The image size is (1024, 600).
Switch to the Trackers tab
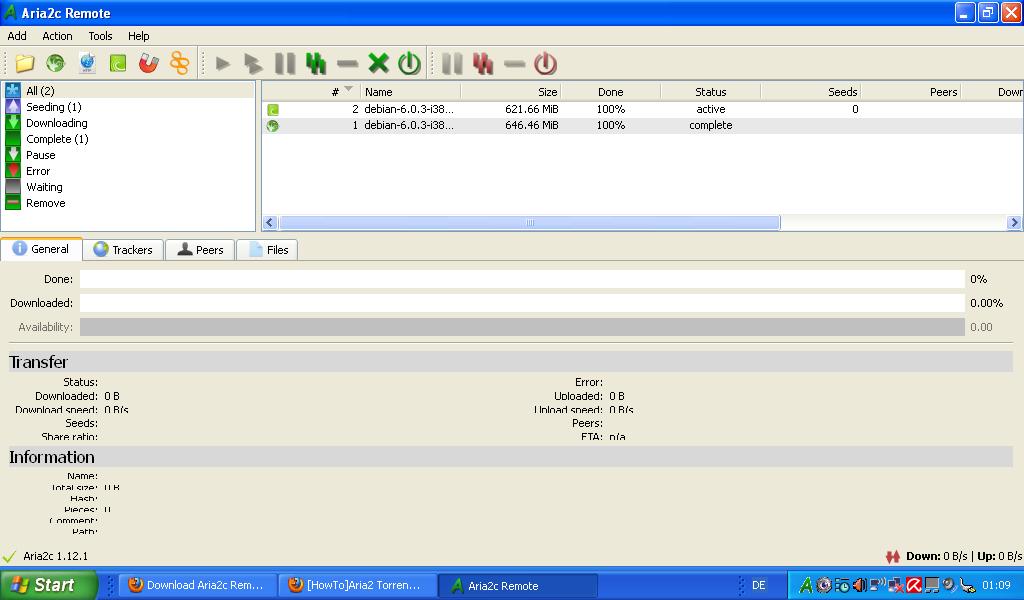click(123, 250)
